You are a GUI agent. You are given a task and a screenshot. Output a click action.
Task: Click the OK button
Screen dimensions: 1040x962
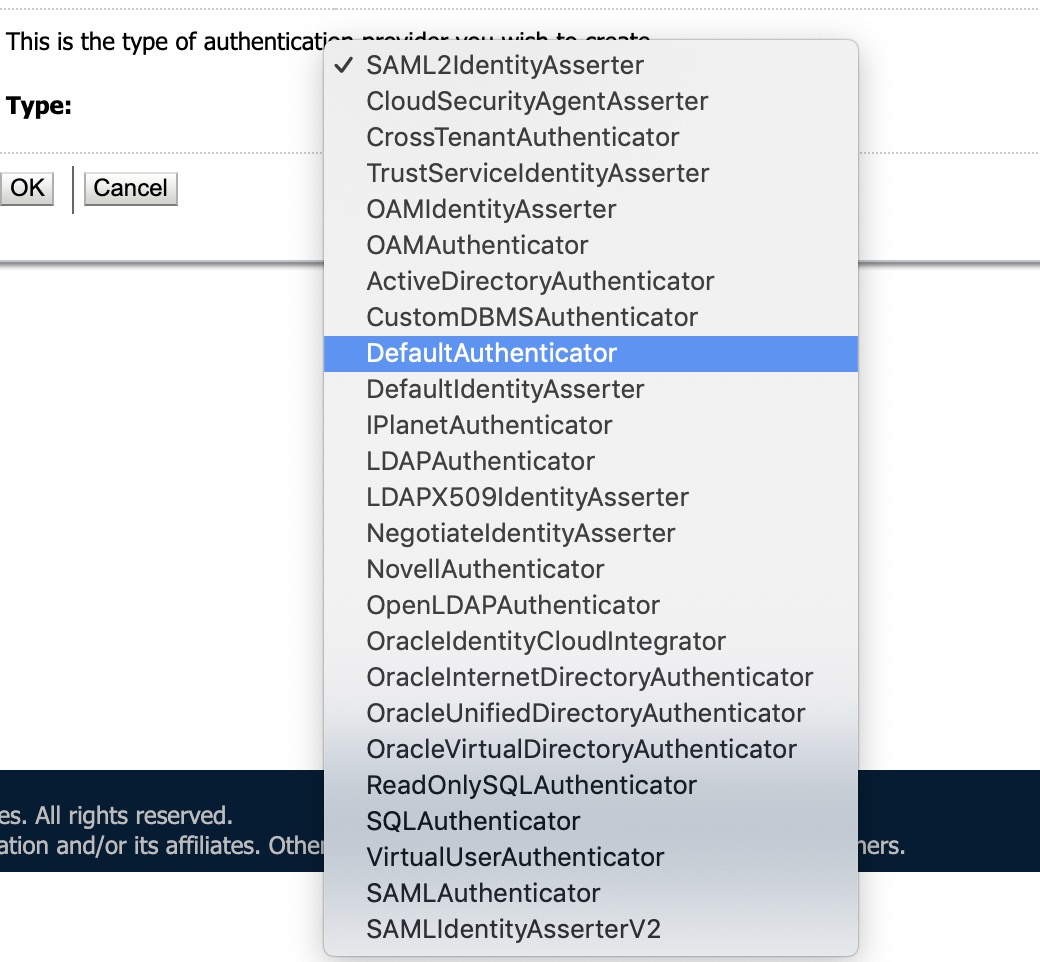[27, 188]
